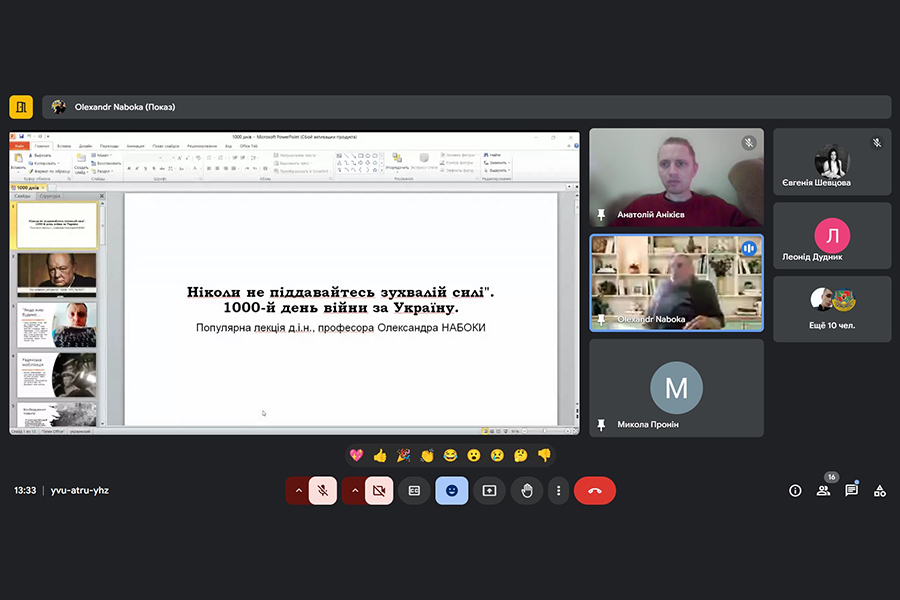The height and width of the screenshot is (600, 900).
Task: Switch to the Вставка ribbon tab
Action: (64, 146)
